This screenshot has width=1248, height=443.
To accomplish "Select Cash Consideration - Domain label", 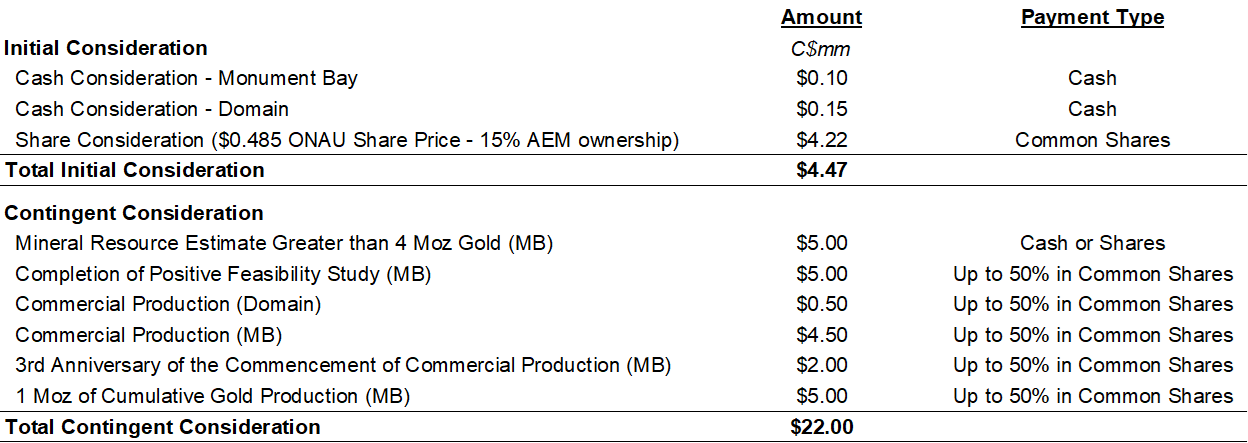I will point(152,109).
